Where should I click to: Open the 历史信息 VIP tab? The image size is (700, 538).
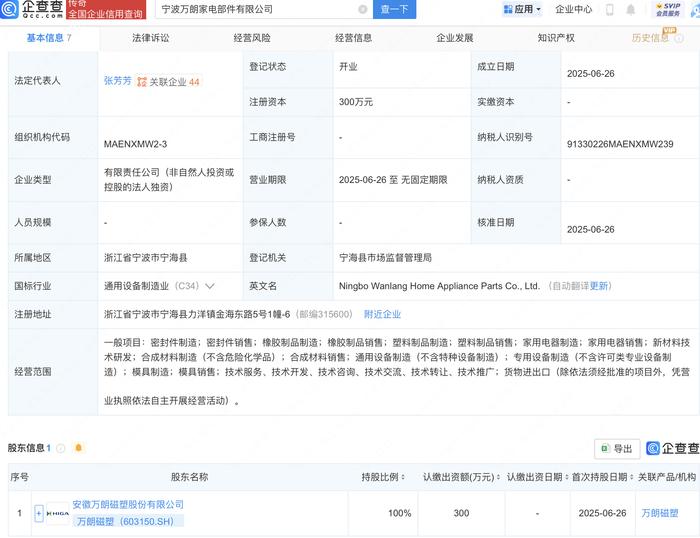(650, 38)
